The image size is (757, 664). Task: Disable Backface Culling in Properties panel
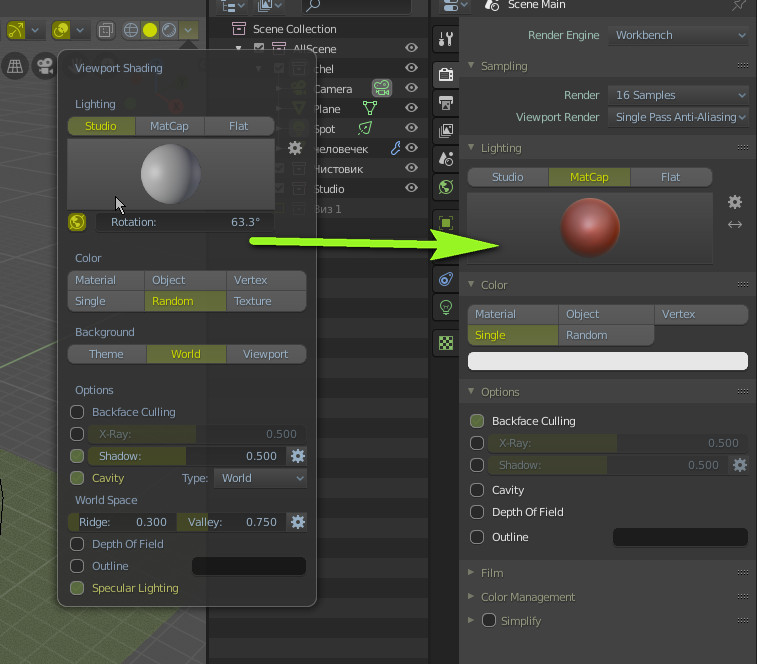coord(477,421)
